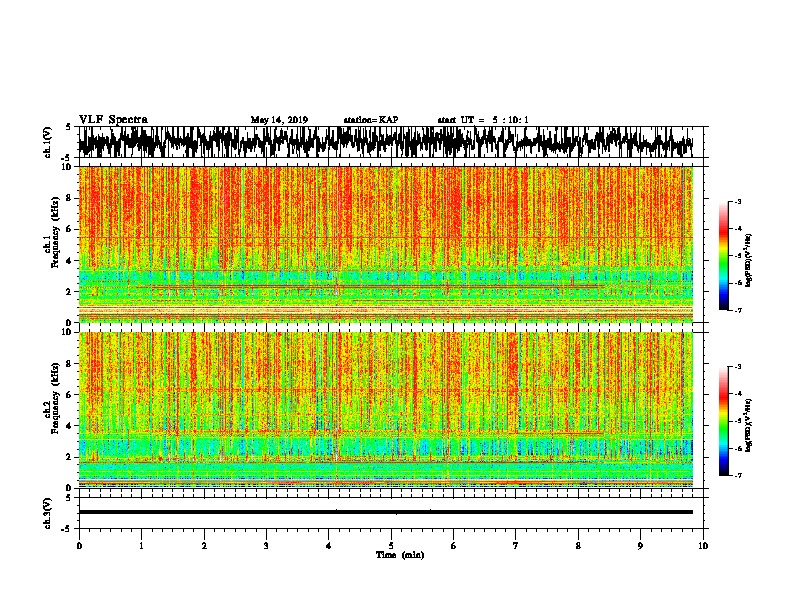The width and height of the screenshot is (792, 612).
Task: Click the ch.1 spectrogram panel
Action: pos(386,244)
